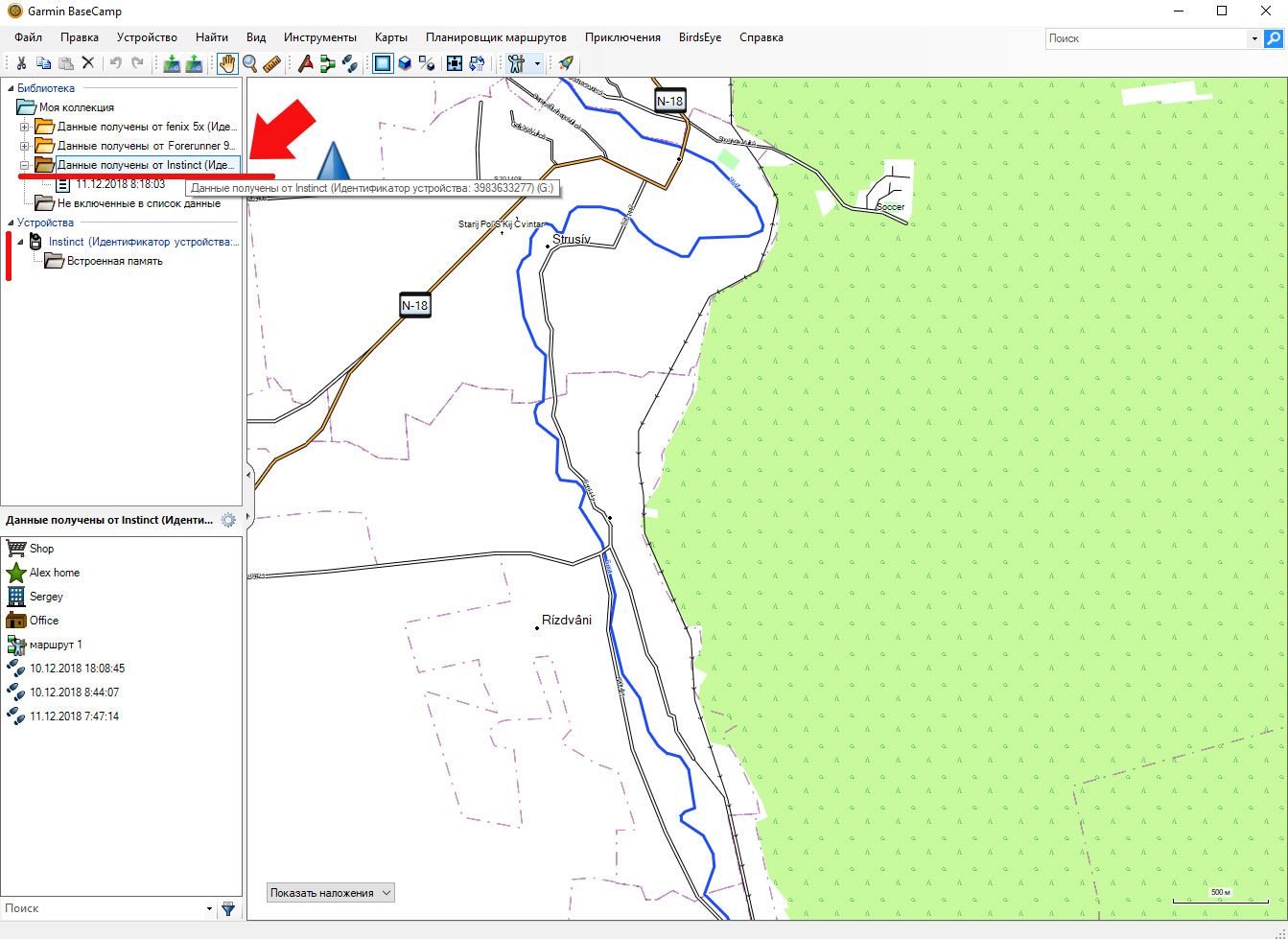Collapse the Instinct data folder
The height and width of the screenshot is (939, 1288).
tap(25, 165)
